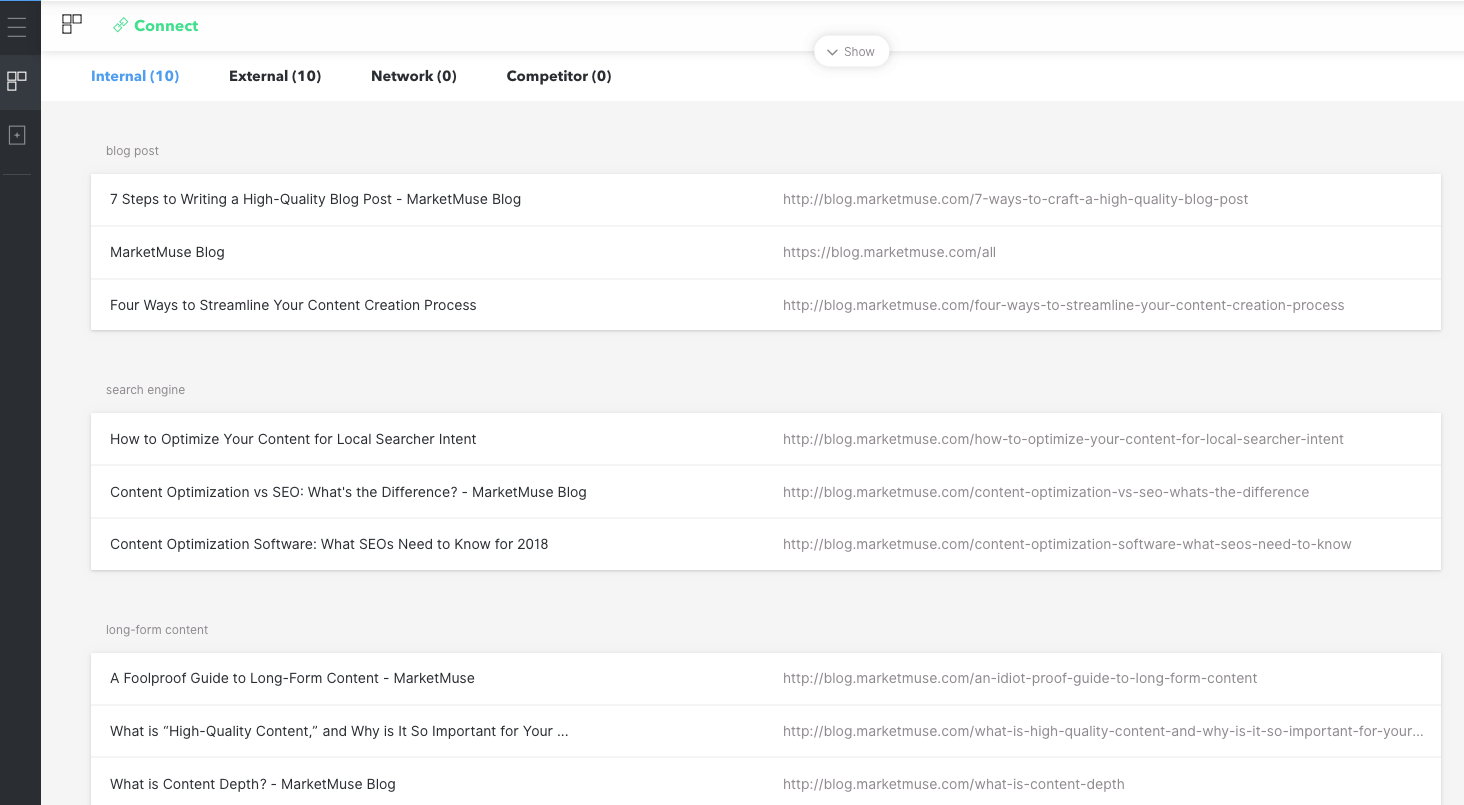
Task: Select 'What is Content Depth? - MarketMuse Blog' title
Action: pyautogui.click(x=253, y=785)
